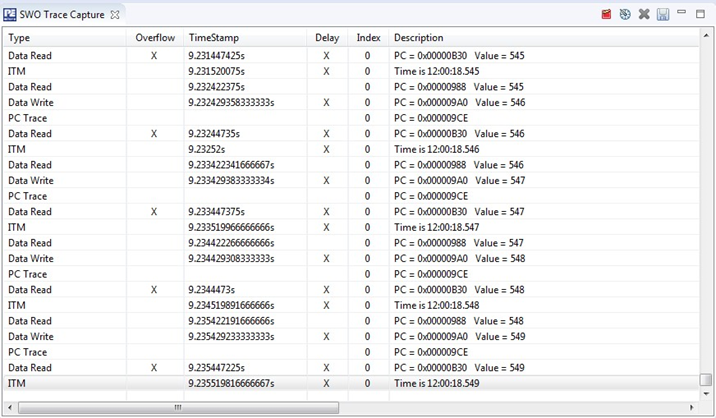
Task: Select the SWO Trace Capture tab
Action: pyautogui.click(x=62, y=15)
